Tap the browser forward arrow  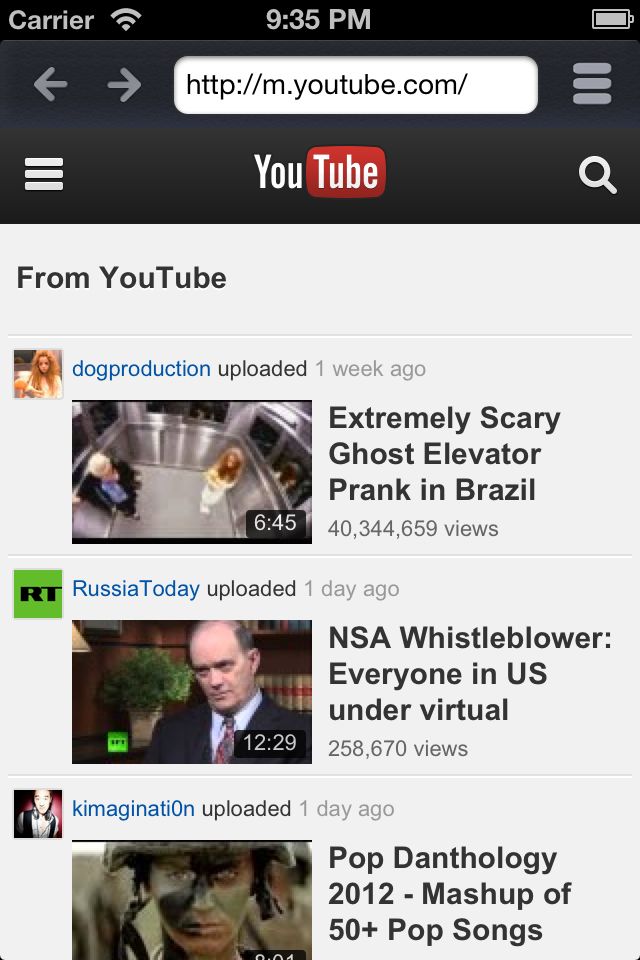coord(124,84)
